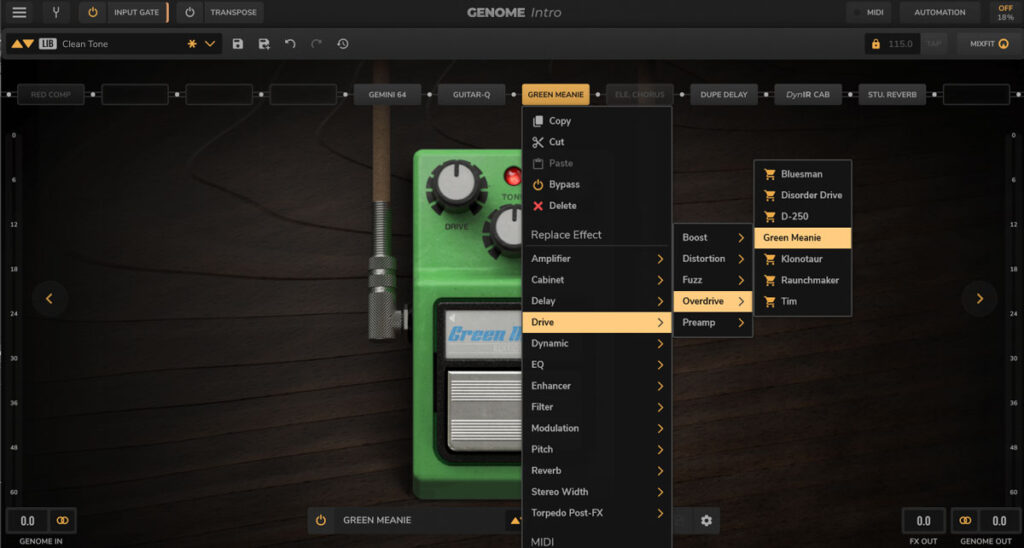Open the MIXFIT button
The width and height of the screenshot is (1024, 548).
tap(989, 44)
